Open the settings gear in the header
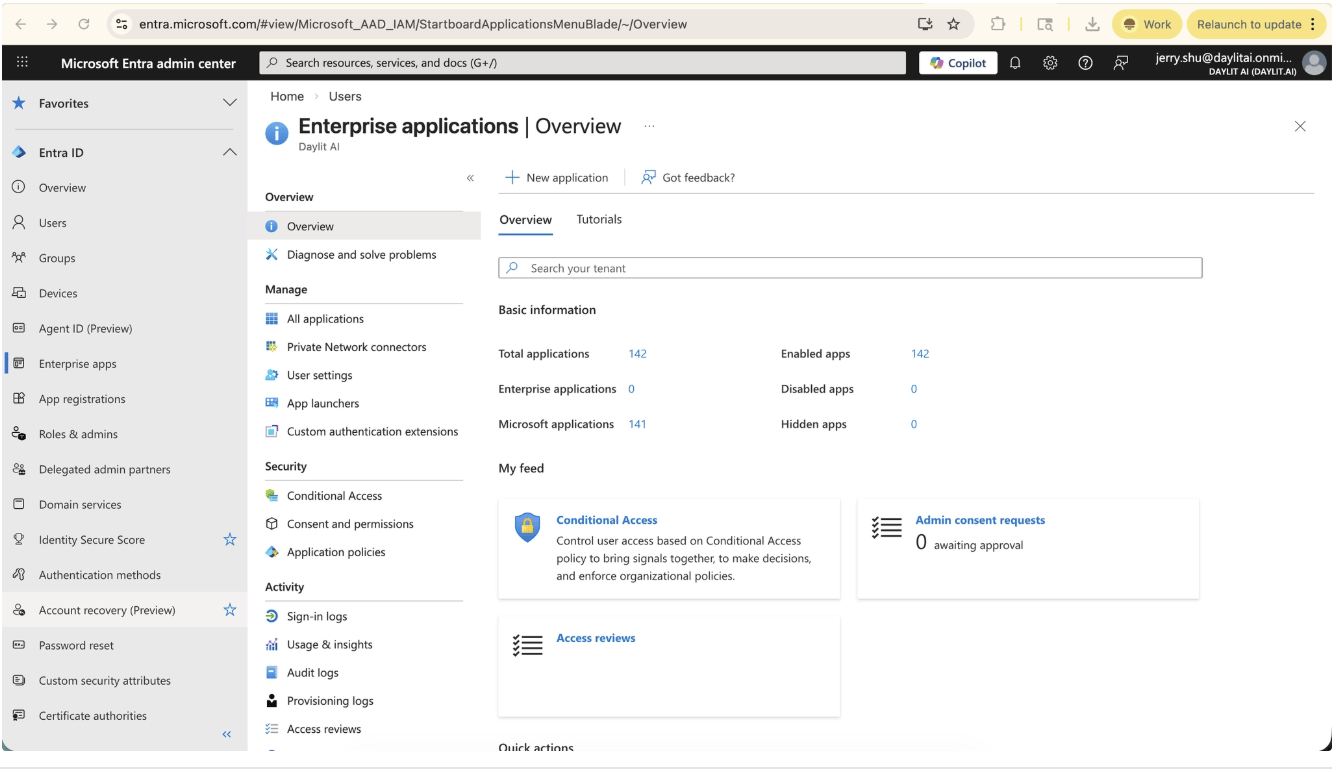This screenshot has width=1336, height=772. click(x=1050, y=63)
